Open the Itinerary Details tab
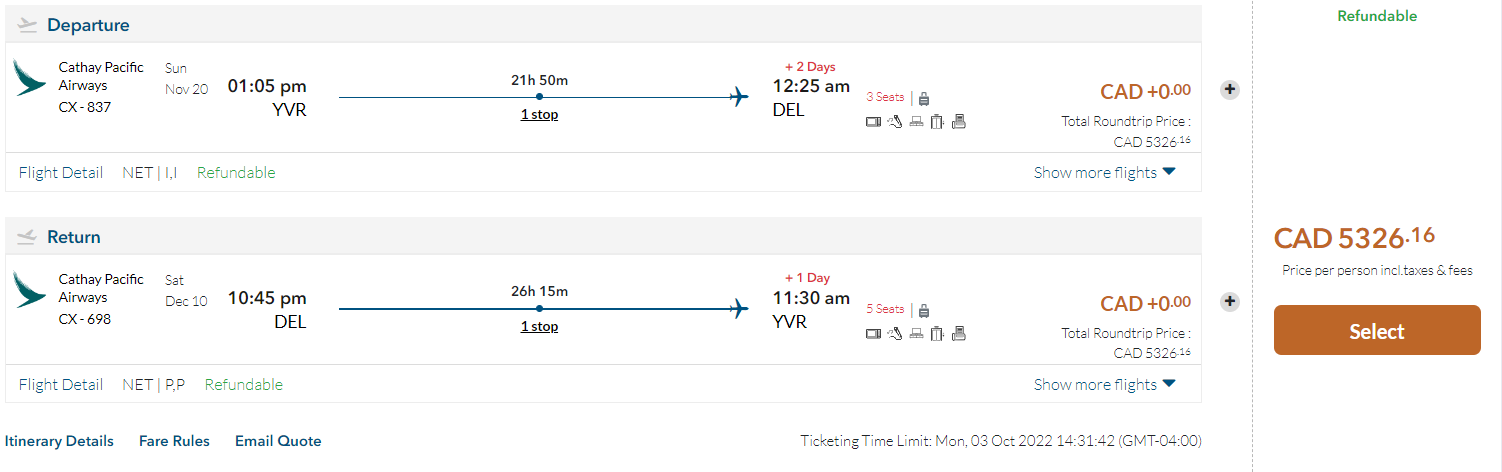The height and width of the screenshot is (472, 1502). 59,441
